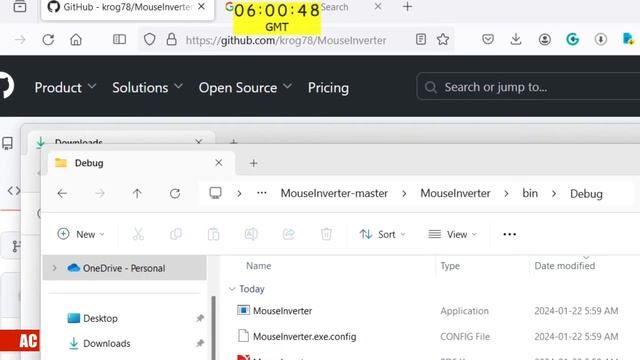Open new browser tab
Image resolution: width=640 pixels, height=360 pixels.
pyautogui.click(x=407, y=7)
